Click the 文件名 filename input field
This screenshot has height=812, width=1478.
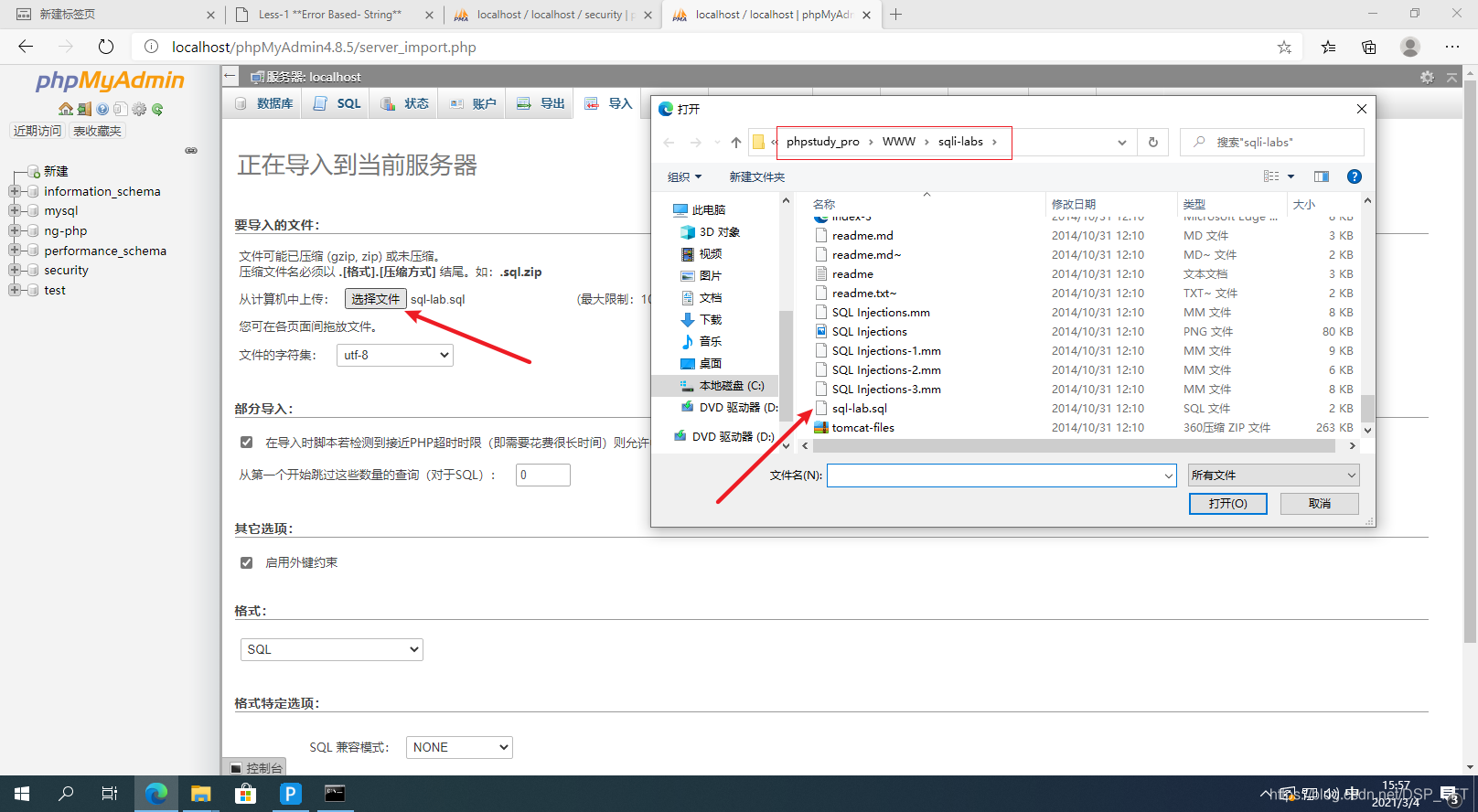(x=1001, y=475)
